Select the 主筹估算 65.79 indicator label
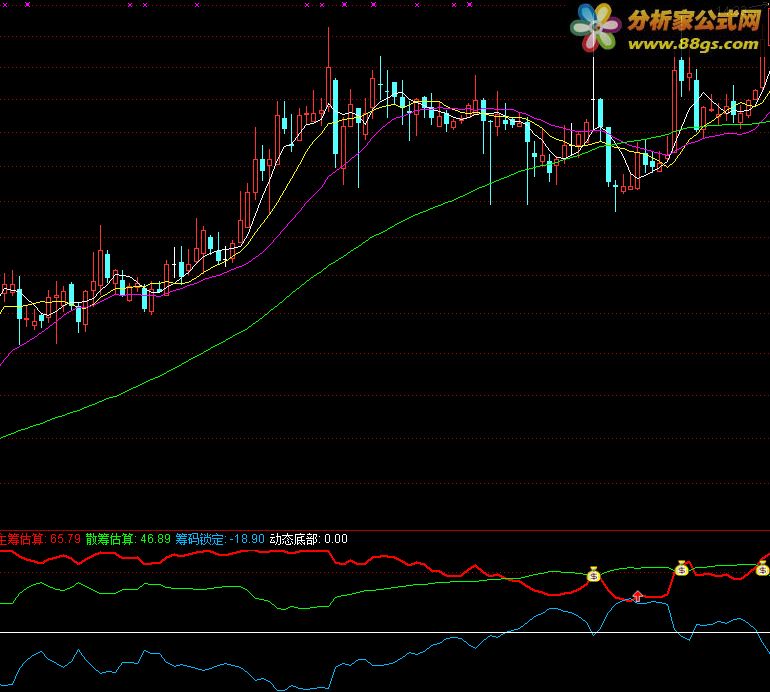The height and width of the screenshot is (692, 770). [40, 539]
